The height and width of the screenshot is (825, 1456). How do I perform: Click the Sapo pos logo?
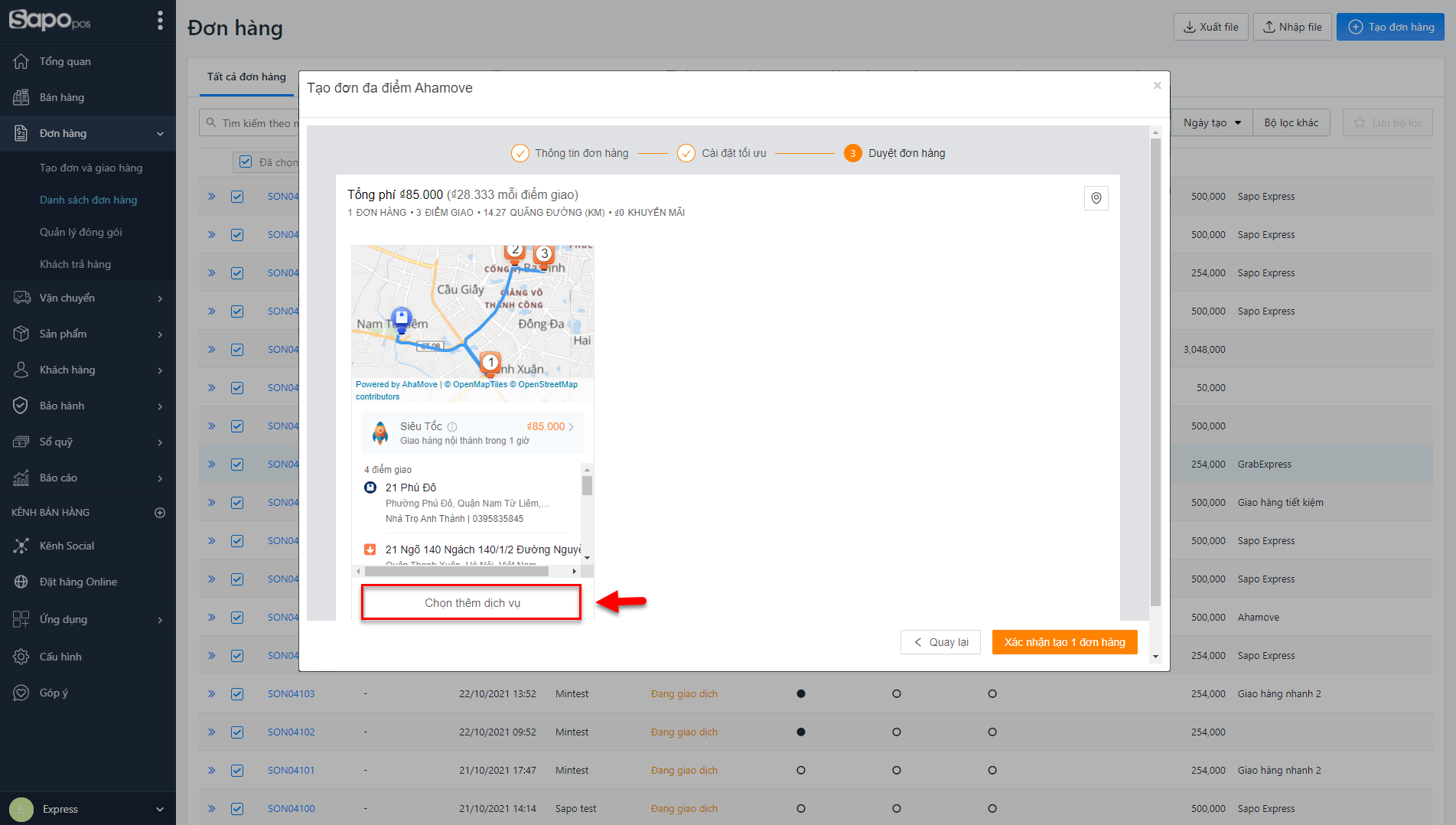click(x=50, y=20)
